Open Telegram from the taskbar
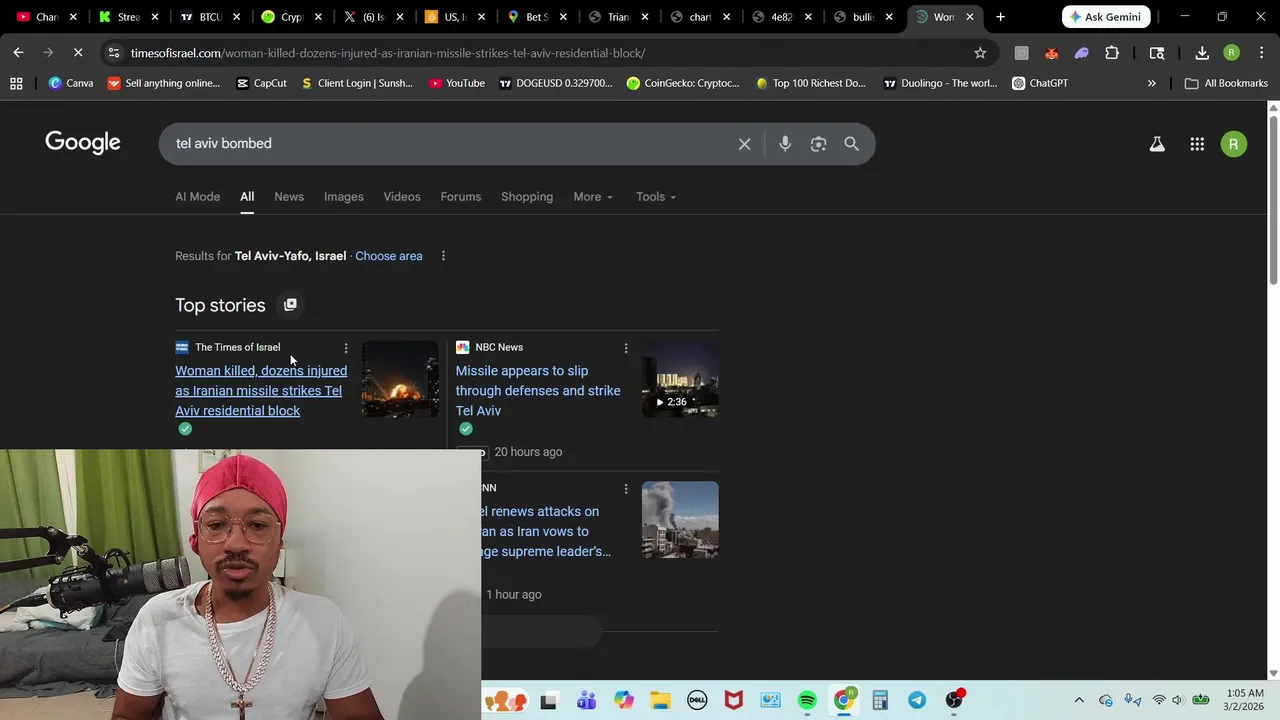This screenshot has width=1280, height=720. tap(917, 700)
